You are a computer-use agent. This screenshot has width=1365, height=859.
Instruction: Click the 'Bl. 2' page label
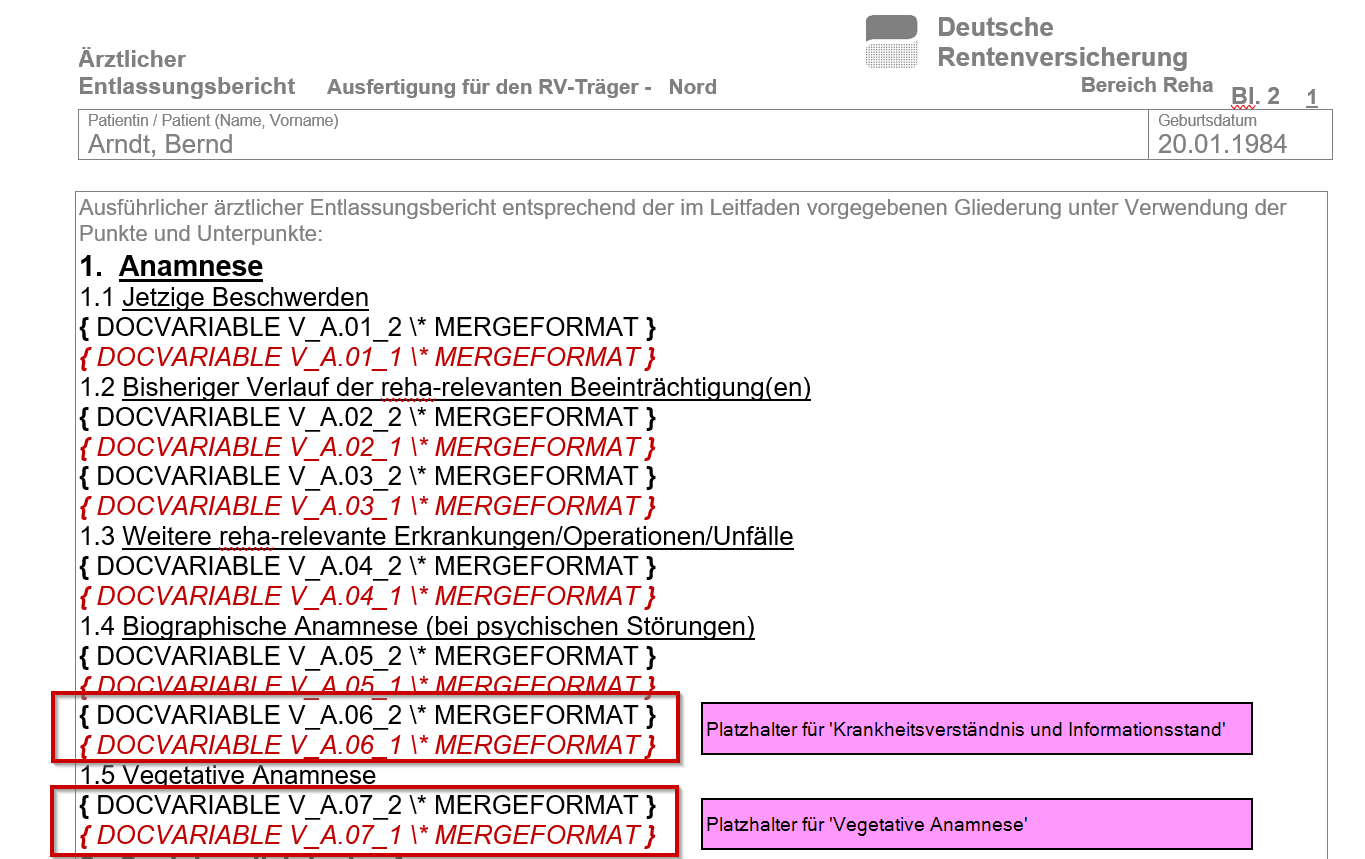tap(1255, 96)
